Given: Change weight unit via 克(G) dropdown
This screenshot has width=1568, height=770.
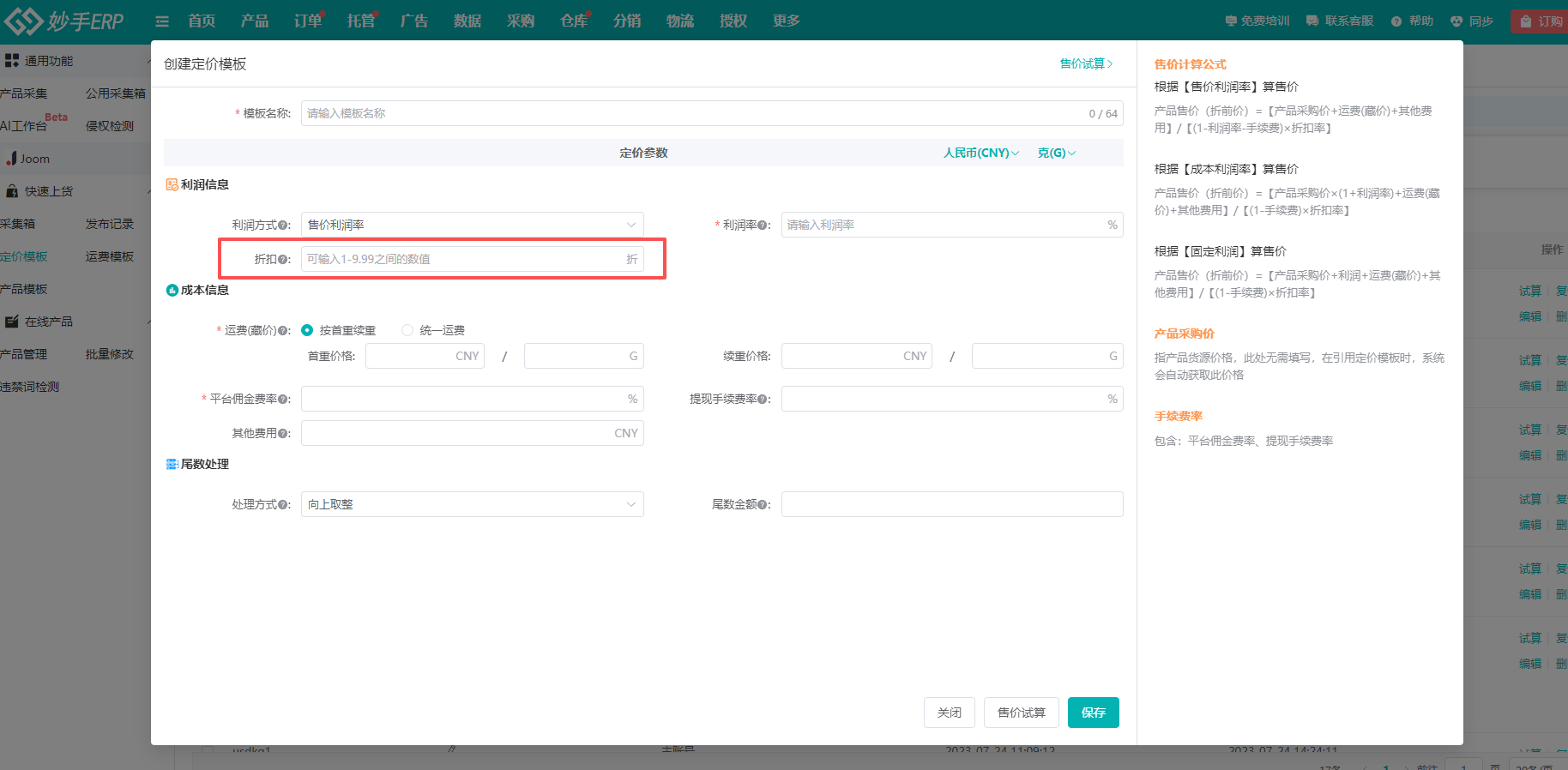Looking at the screenshot, I should click(1056, 153).
